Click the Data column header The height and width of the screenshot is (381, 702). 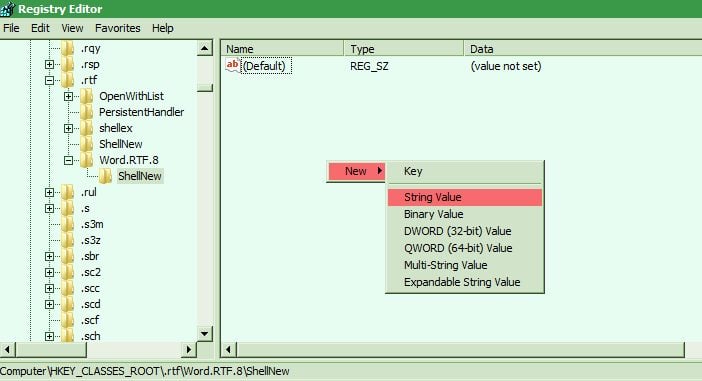coord(583,49)
